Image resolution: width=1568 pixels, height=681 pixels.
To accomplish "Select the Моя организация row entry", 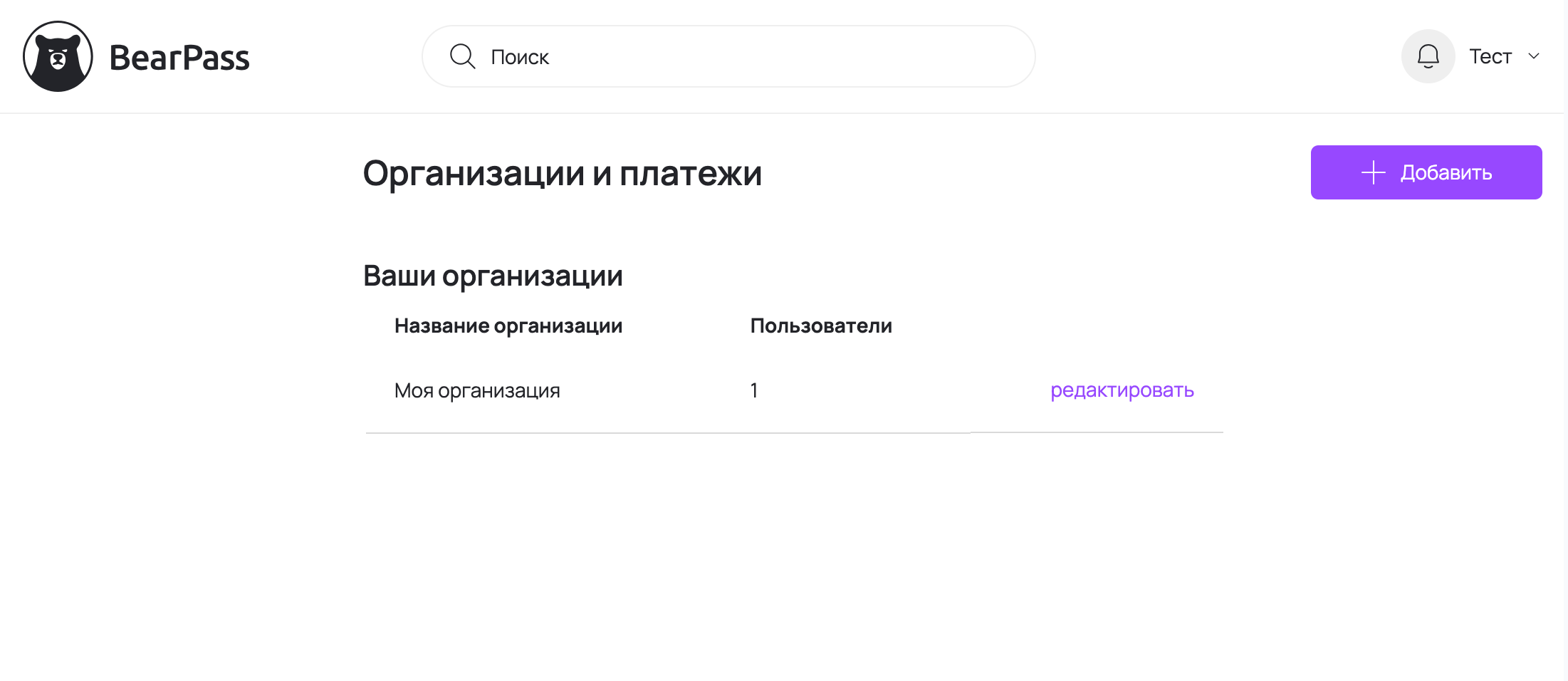I will tap(476, 390).
